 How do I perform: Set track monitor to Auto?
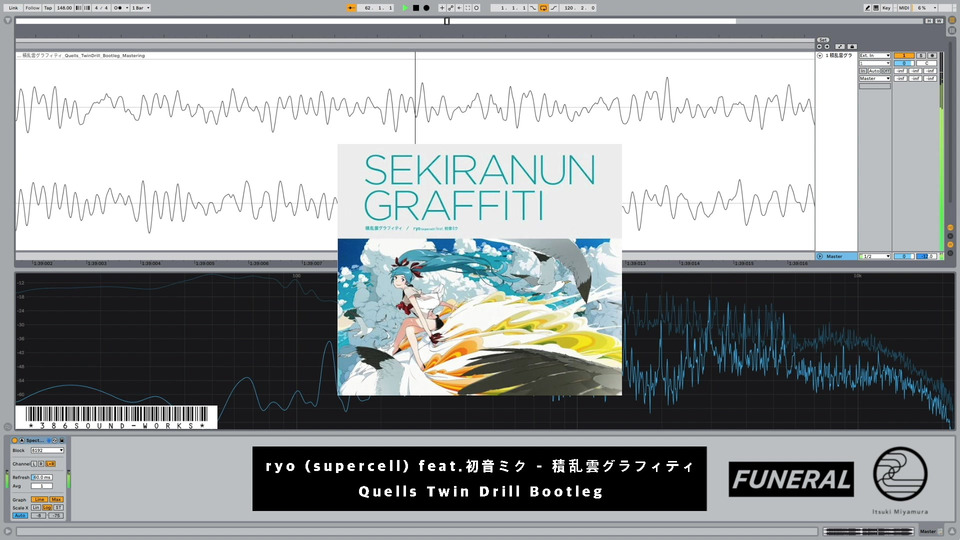[x=874, y=71]
